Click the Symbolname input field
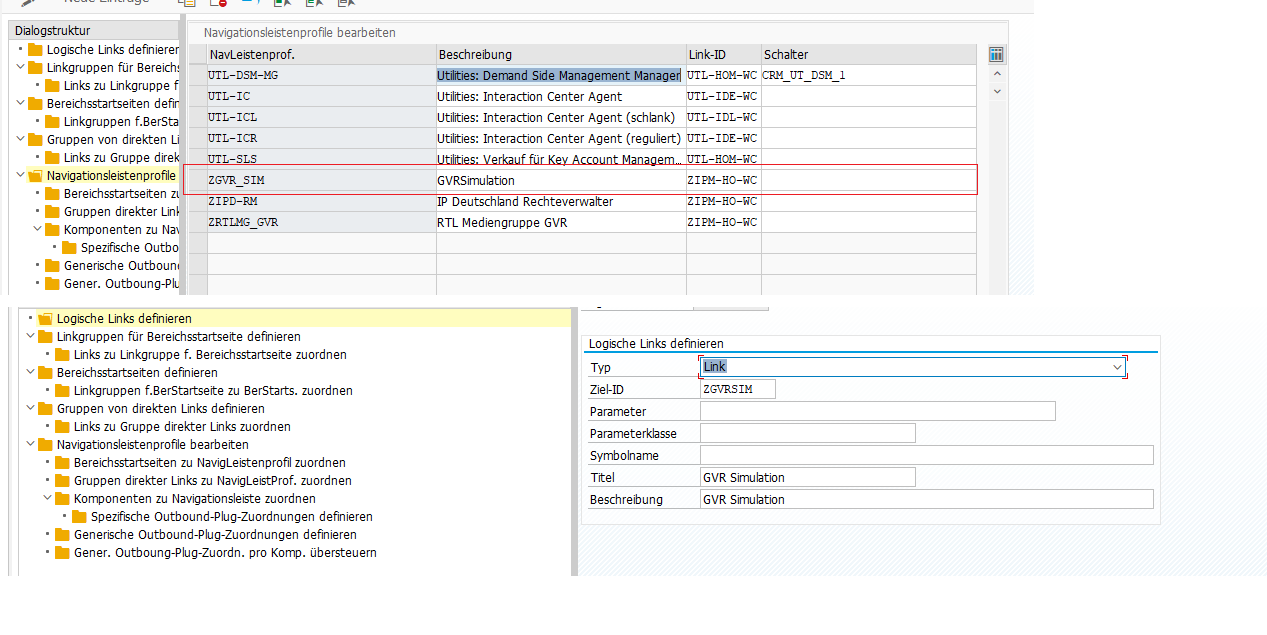 click(926, 455)
